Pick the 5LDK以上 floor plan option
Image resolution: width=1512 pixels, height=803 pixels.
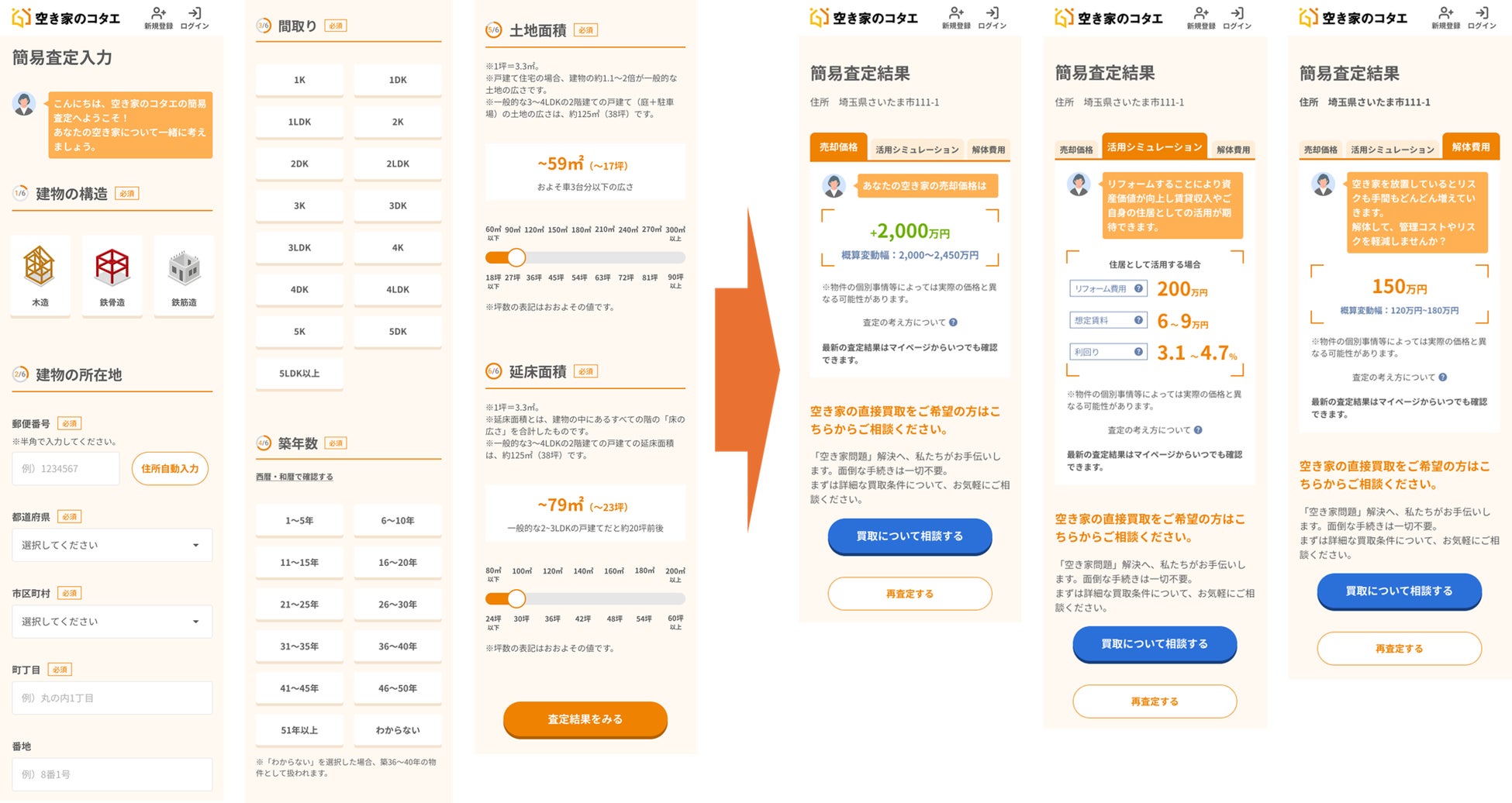tap(299, 373)
